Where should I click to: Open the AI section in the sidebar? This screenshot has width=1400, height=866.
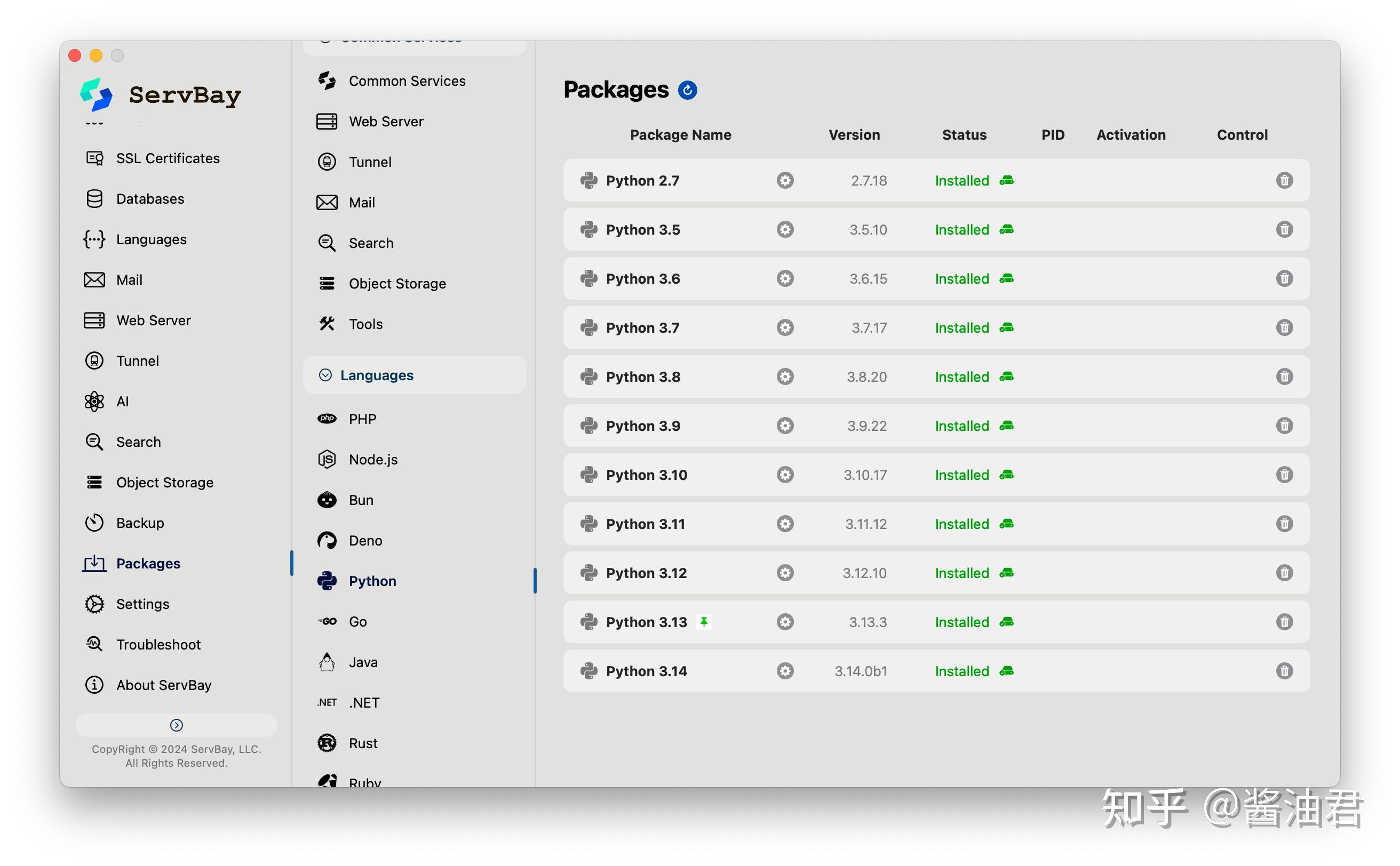click(x=122, y=401)
